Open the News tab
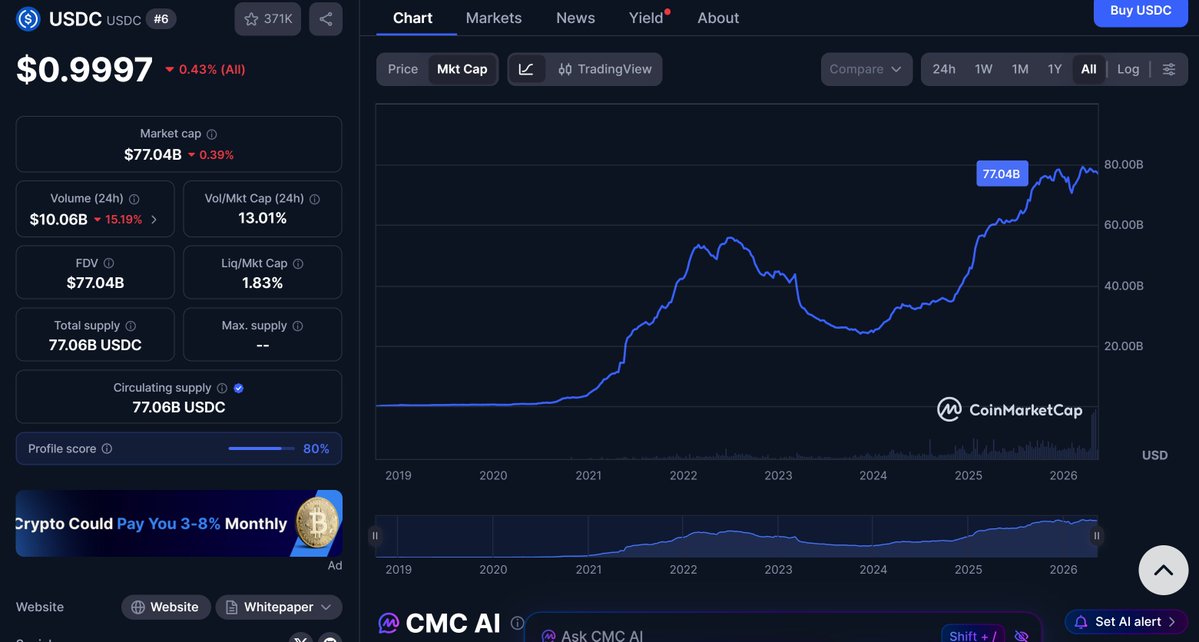This screenshot has height=642, width=1199. pos(575,18)
